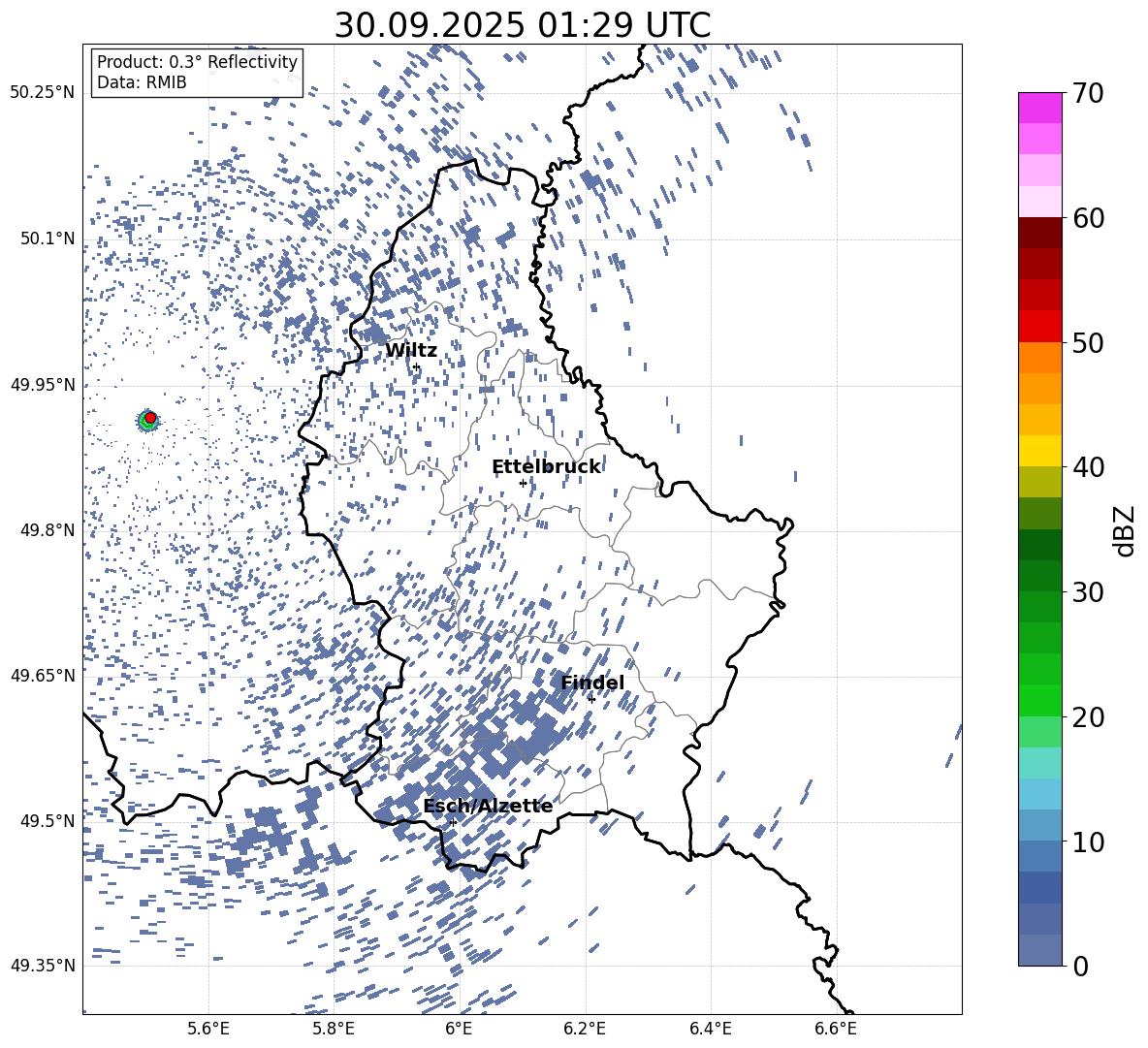Screen dimensions: 1148x1048
Task: Select the Findel city label
Action: pos(592,683)
